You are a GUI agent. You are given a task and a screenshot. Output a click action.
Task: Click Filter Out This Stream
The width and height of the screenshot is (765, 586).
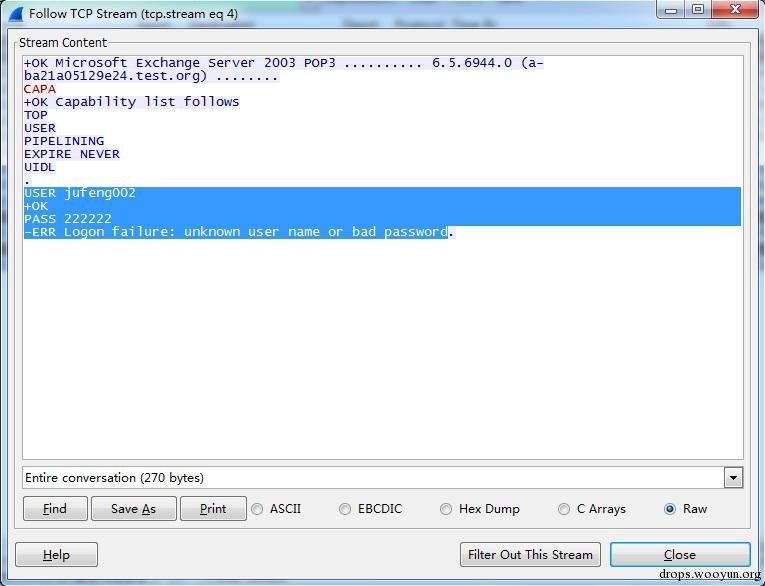pos(530,555)
